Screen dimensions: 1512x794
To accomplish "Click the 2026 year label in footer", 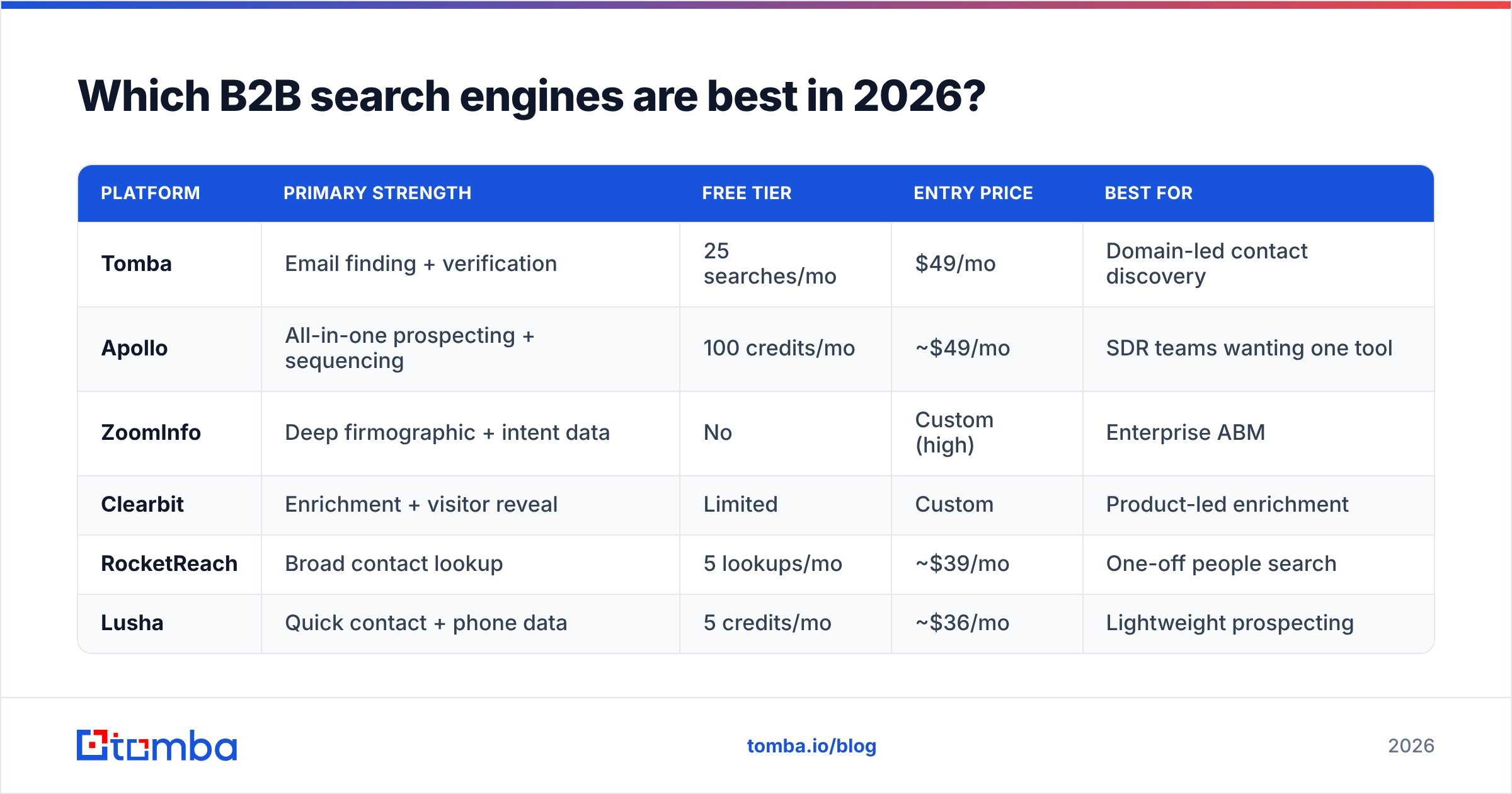I will pyautogui.click(x=1411, y=746).
